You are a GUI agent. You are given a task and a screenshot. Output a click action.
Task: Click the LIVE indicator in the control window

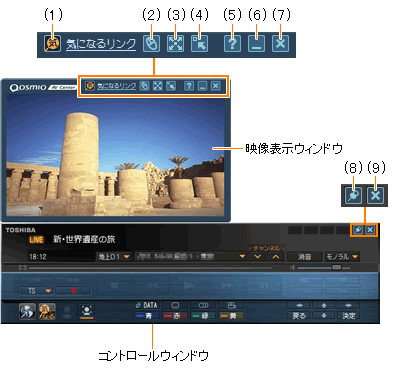[36, 240]
